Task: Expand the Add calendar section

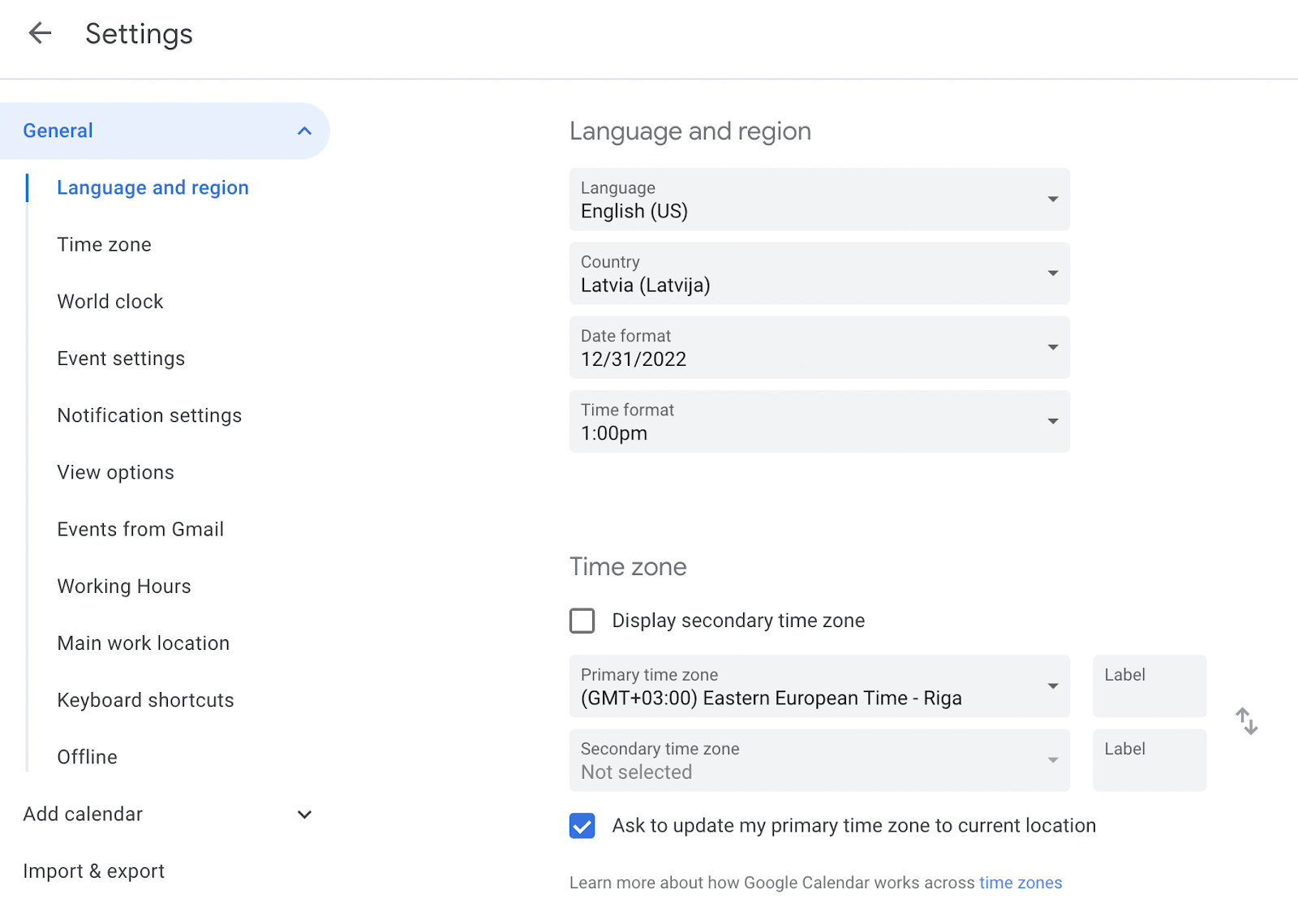Action: point(304,814)
